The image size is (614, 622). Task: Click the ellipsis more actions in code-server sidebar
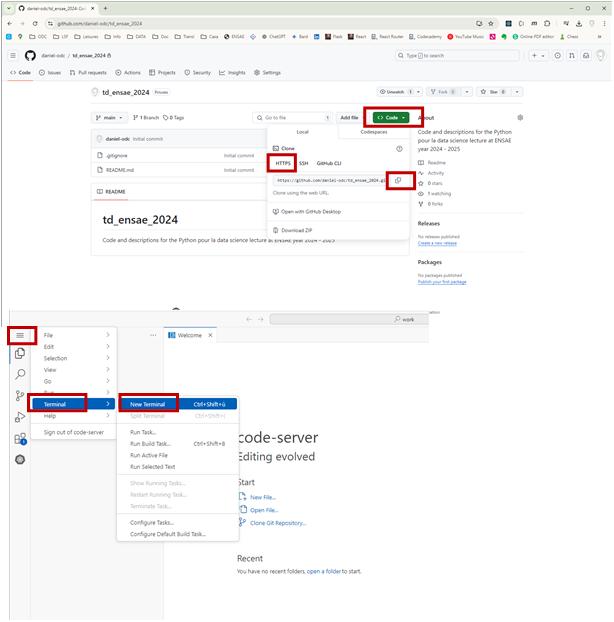coord(153,335)
